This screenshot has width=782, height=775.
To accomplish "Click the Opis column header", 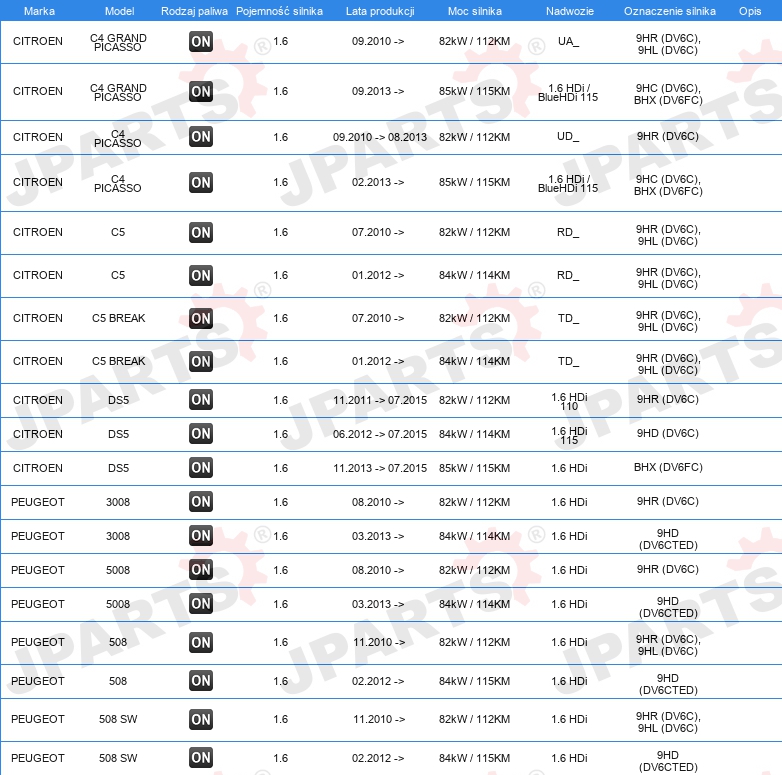I will point(750,11).
